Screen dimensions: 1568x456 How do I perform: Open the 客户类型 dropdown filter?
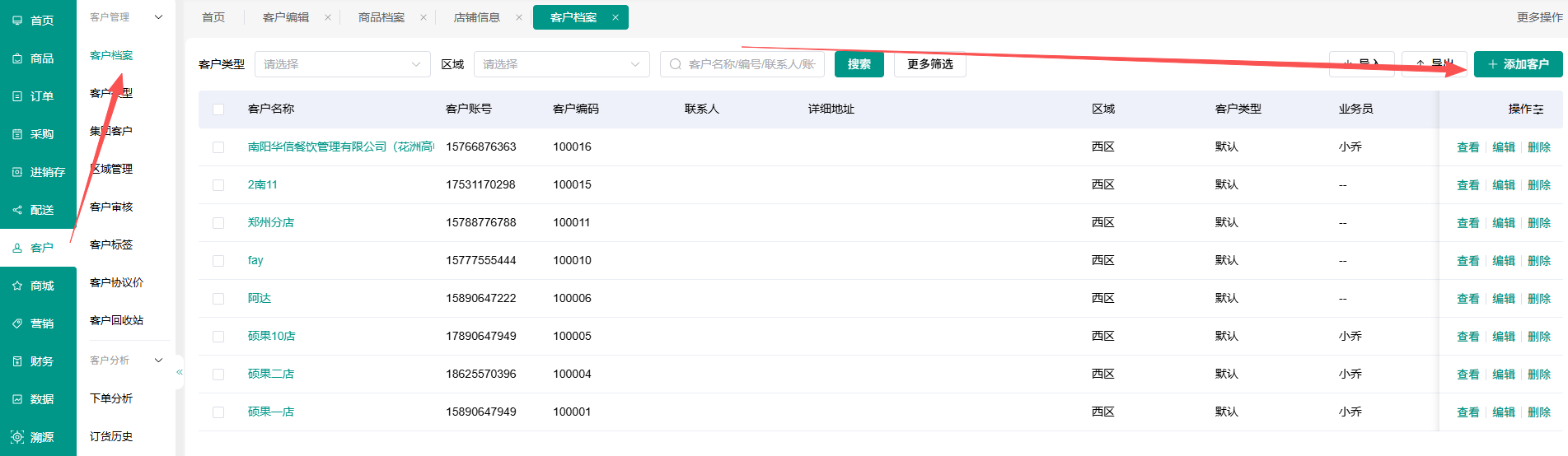tap(342, 64)
